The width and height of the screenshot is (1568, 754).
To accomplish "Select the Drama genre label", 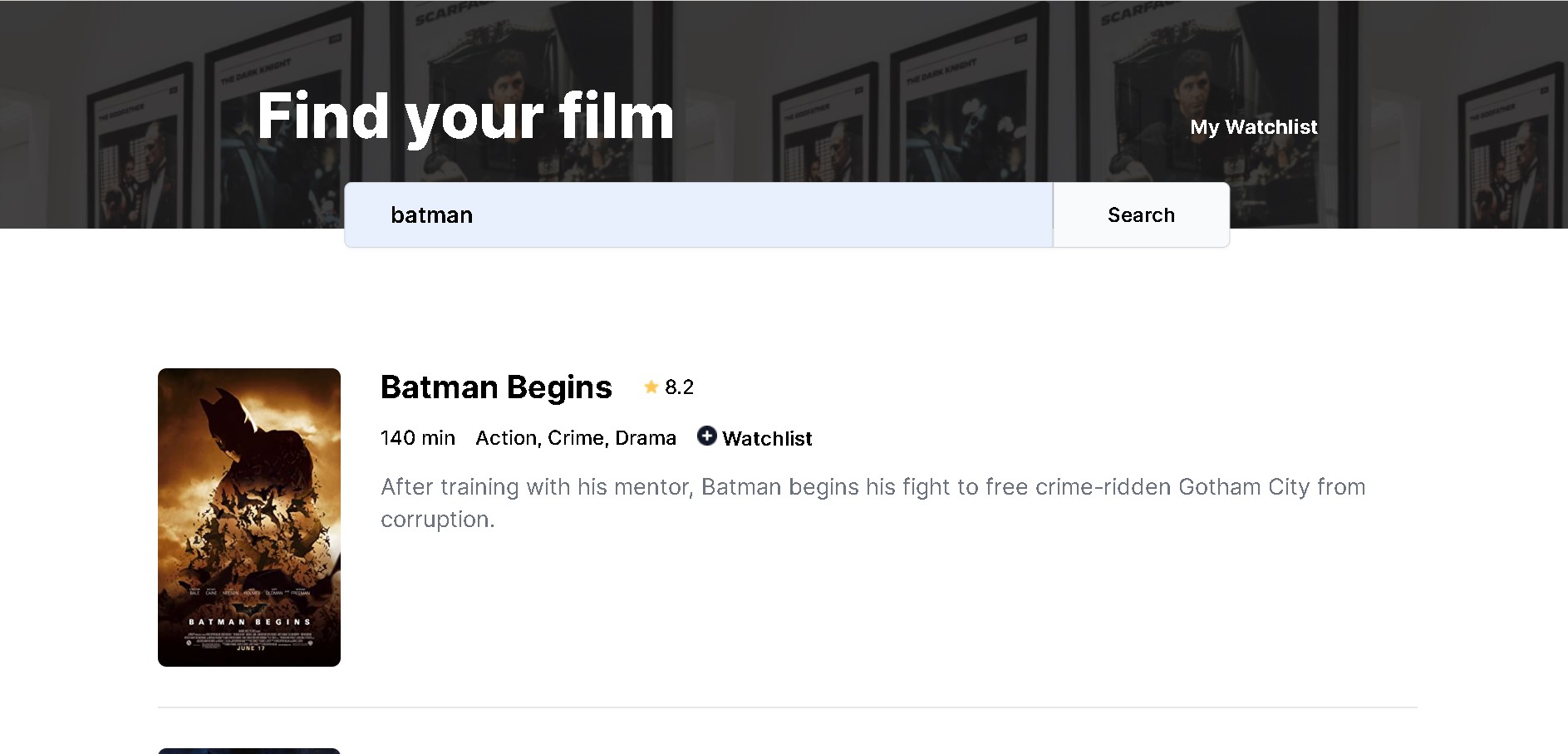I will (x=647, y=437).
